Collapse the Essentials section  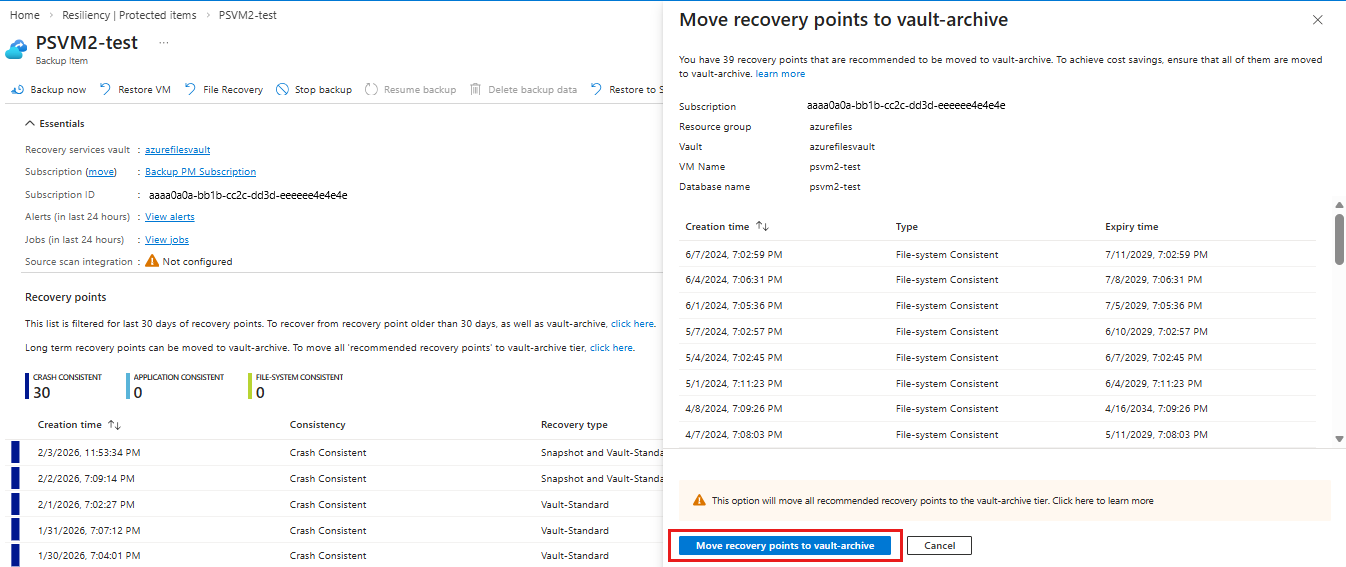30,124
